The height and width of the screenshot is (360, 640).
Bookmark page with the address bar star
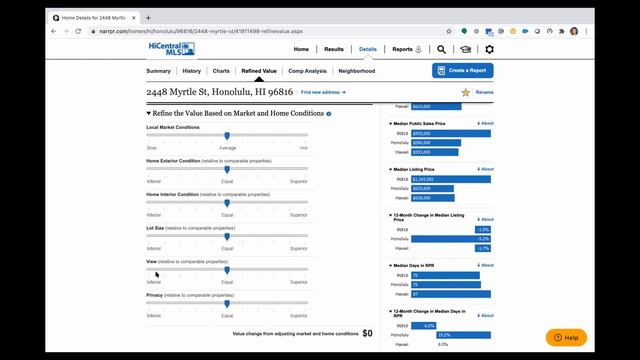[449, 31]
